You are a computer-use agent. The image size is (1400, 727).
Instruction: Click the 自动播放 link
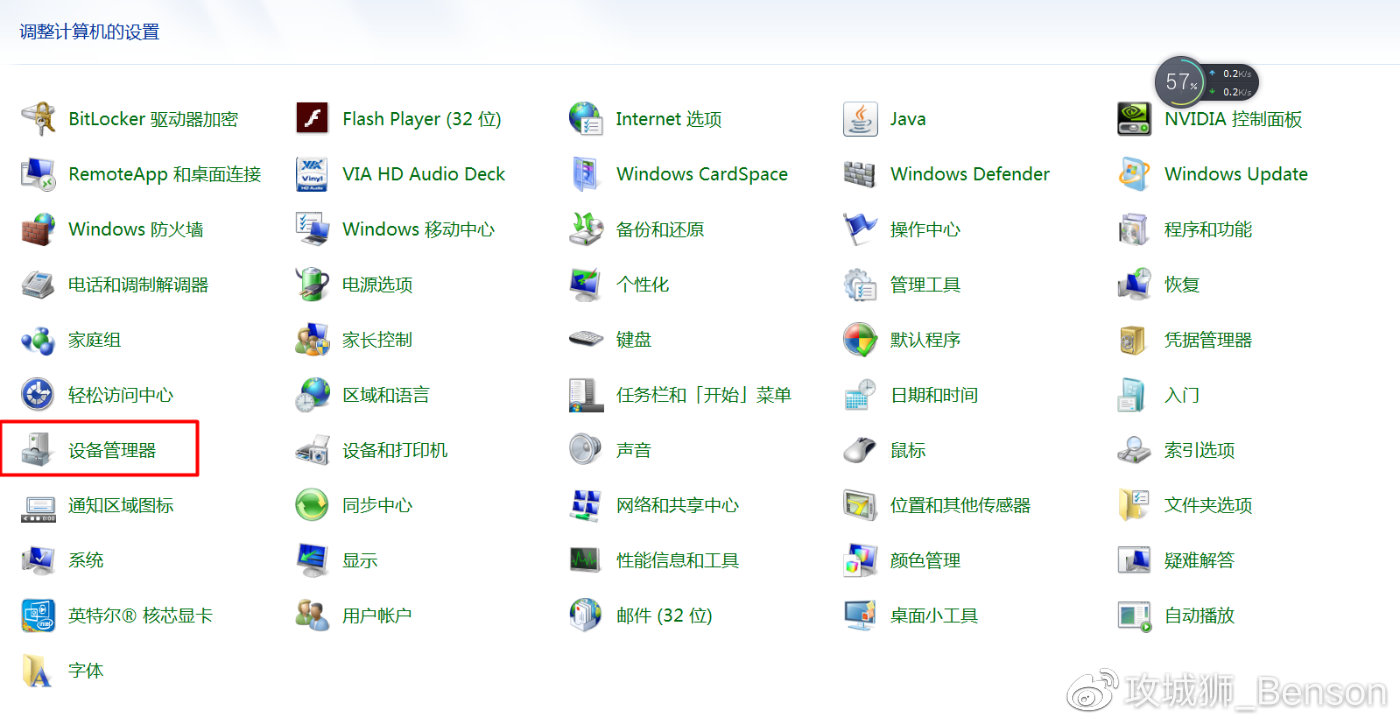point(1199,616)
